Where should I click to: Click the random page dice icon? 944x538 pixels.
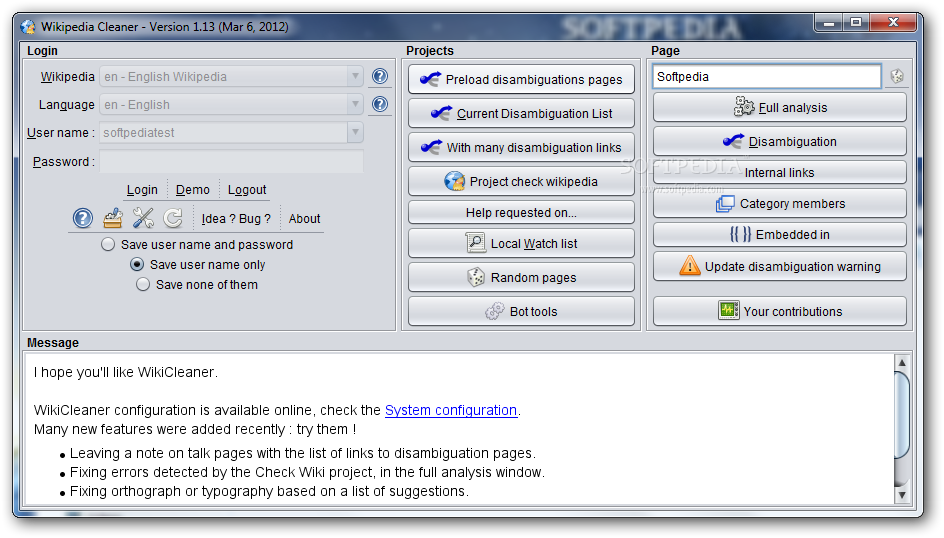pos(897,76)
